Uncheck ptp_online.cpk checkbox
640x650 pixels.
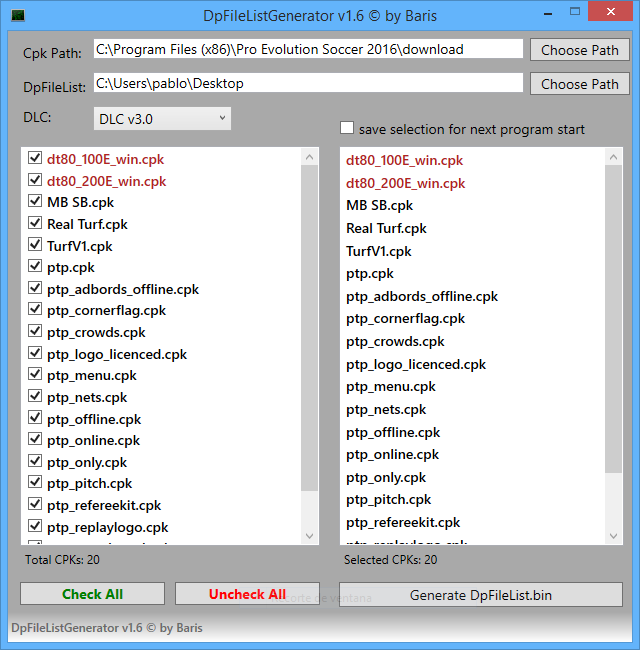[x=35, y=439]
